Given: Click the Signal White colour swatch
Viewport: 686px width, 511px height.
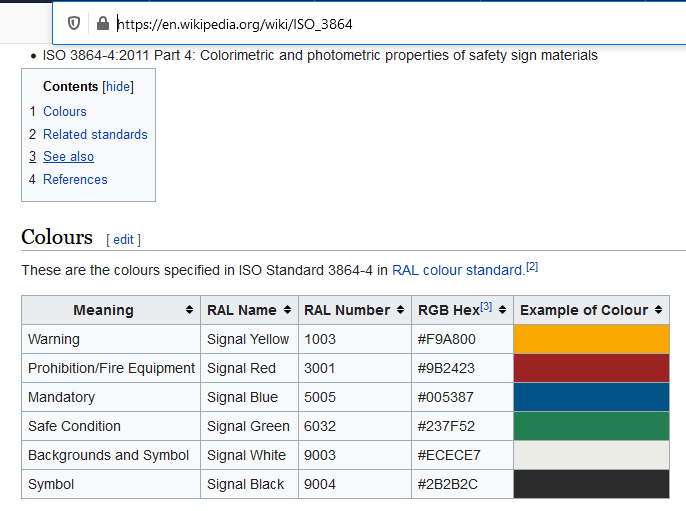Looking at the screenshot, I should 592,455.
